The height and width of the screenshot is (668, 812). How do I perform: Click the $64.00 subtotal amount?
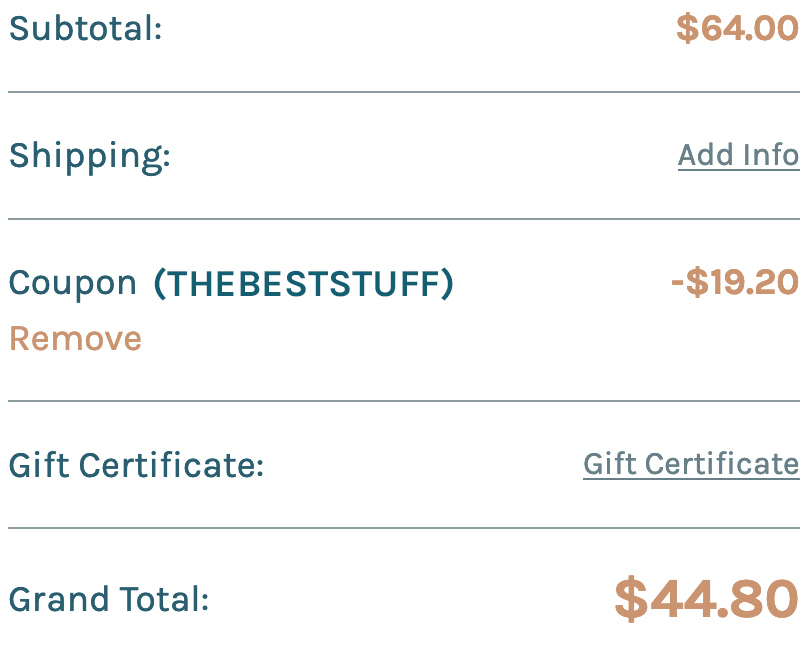point(738,29)
